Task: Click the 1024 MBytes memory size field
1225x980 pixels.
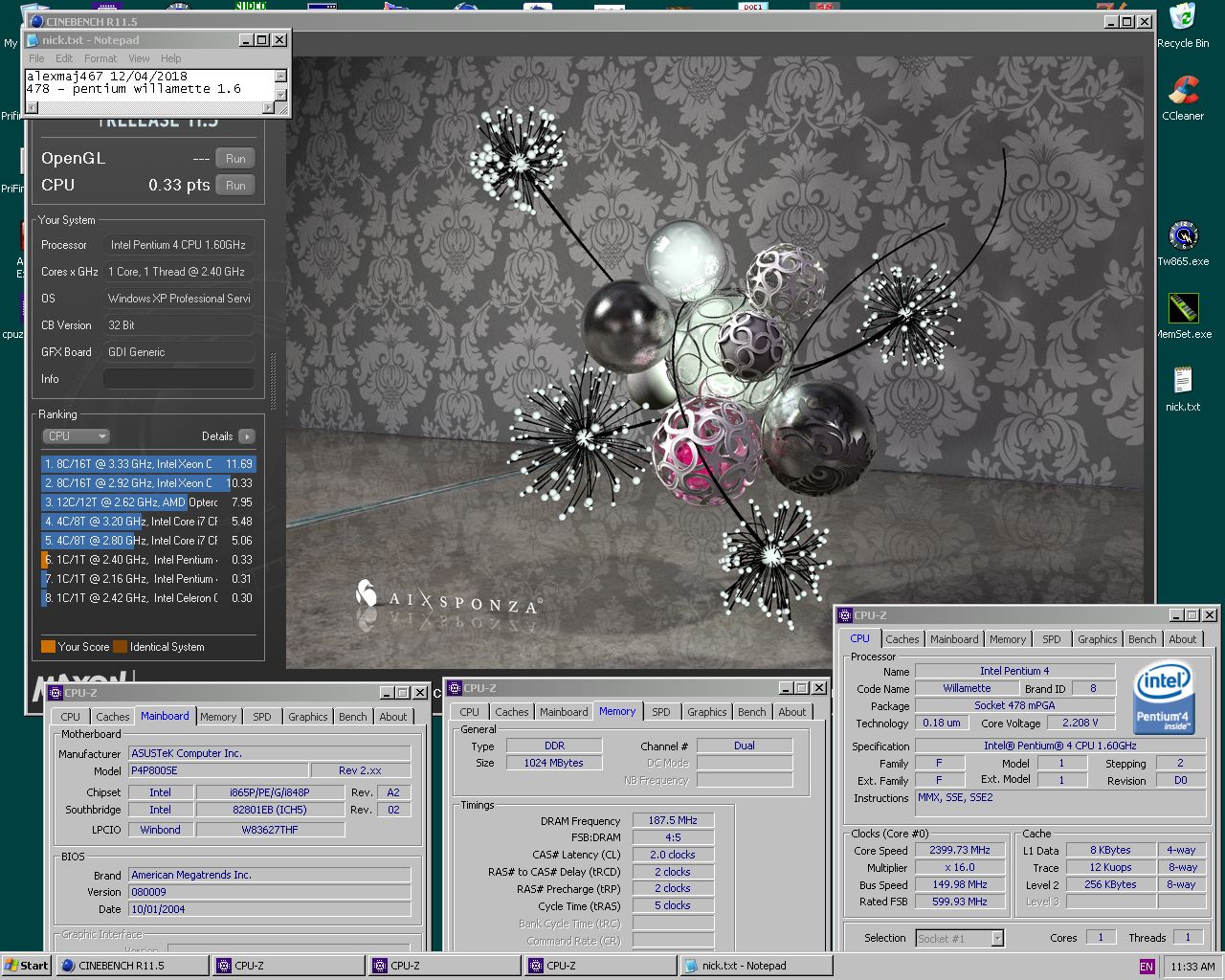Action: [x=553, y=763]
